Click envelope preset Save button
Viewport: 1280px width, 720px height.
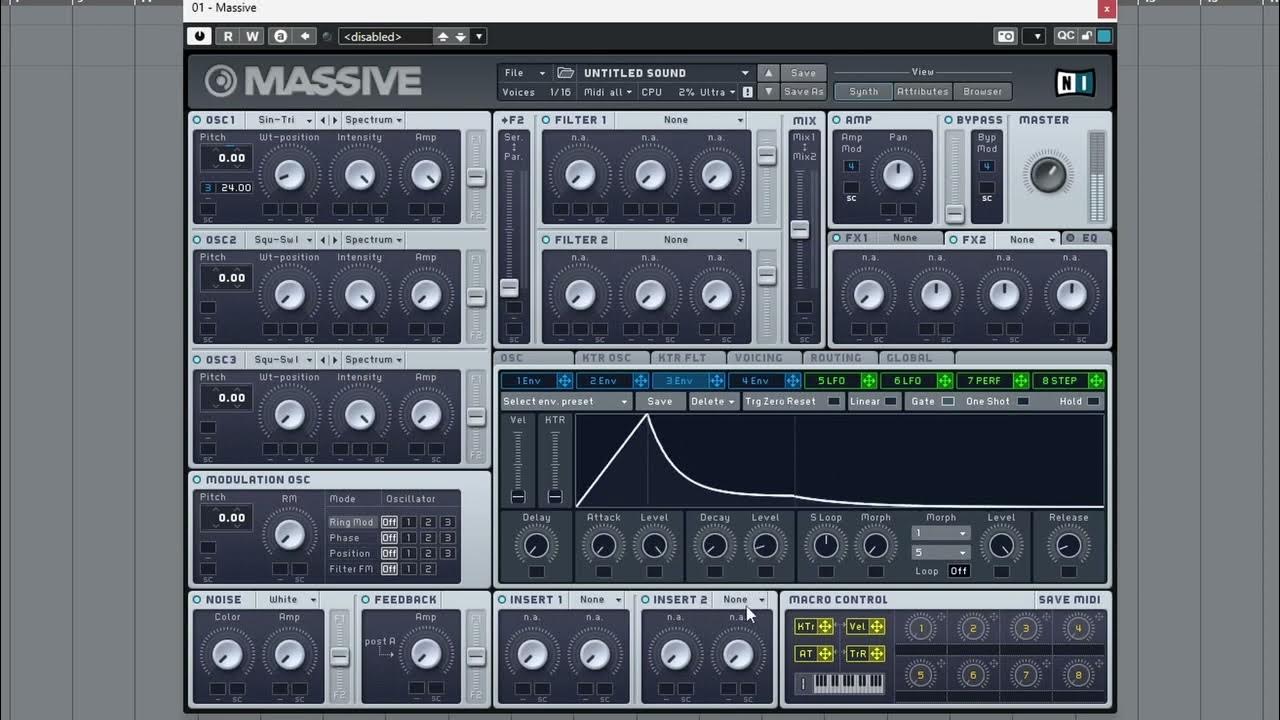point(660,402)
